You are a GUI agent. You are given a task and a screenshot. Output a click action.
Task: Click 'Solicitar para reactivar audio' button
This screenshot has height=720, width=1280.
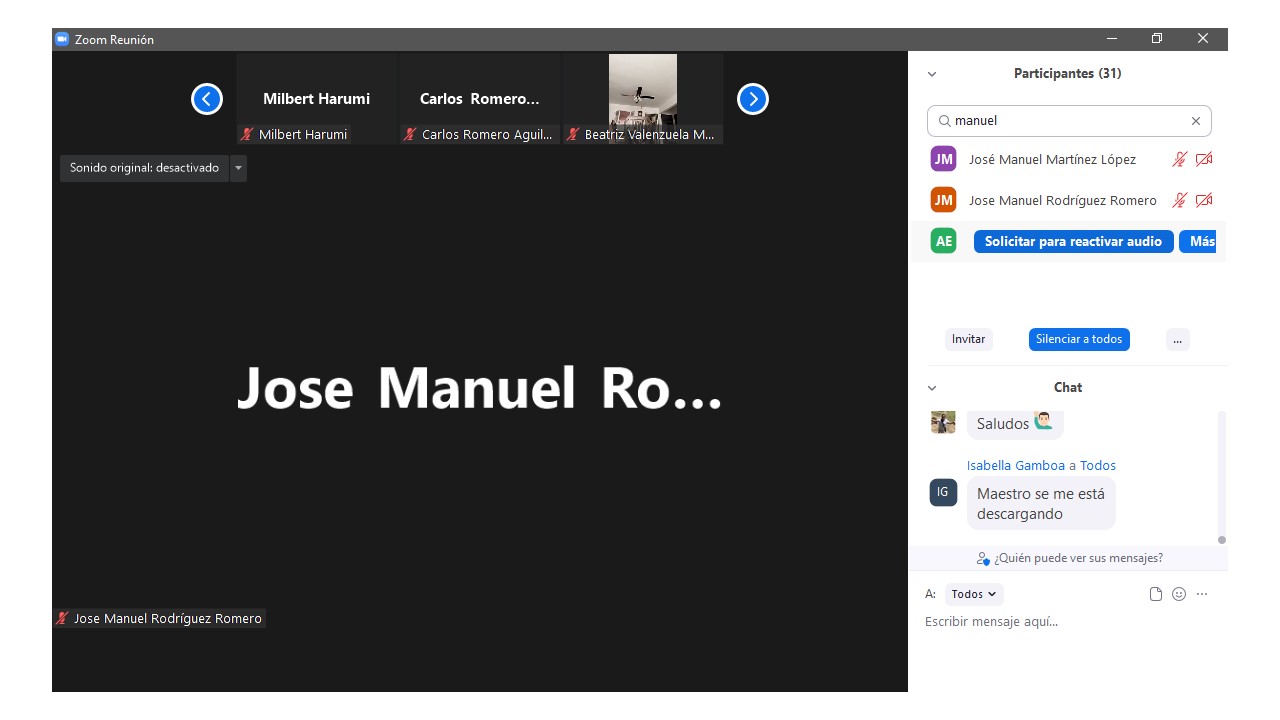(x=1073, y=241)
